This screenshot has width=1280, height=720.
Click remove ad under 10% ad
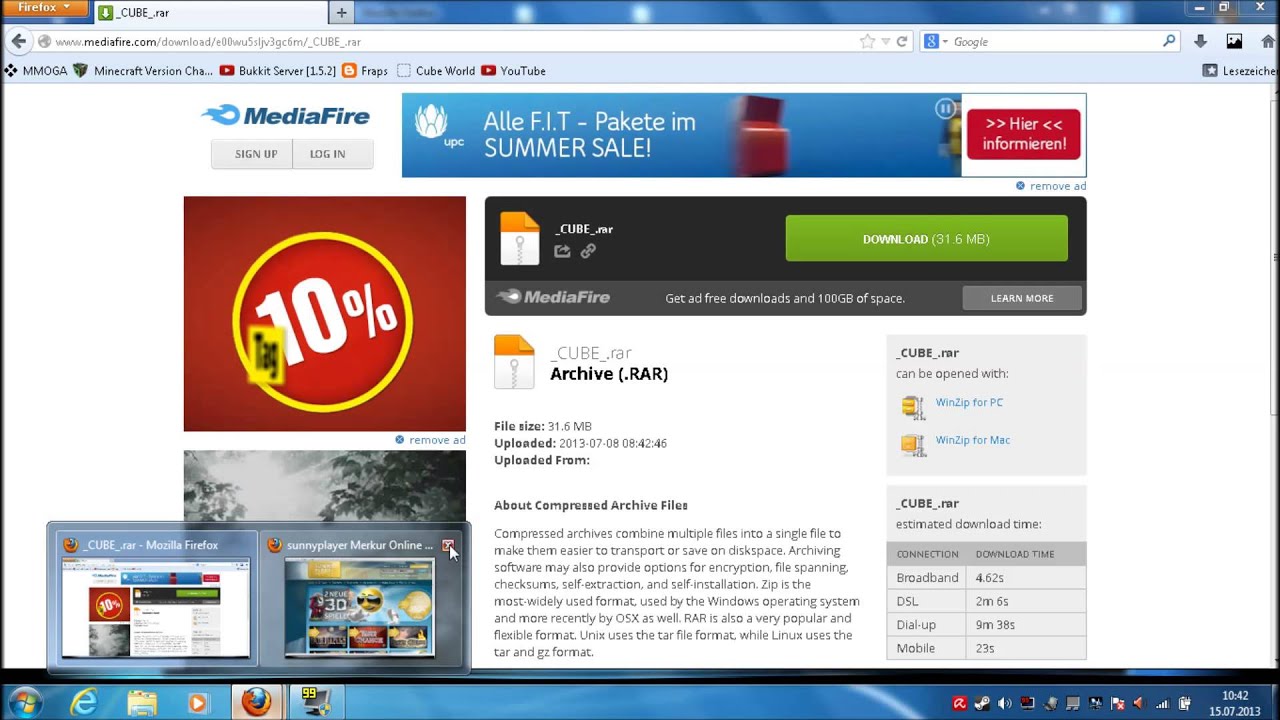click(430, 440)
